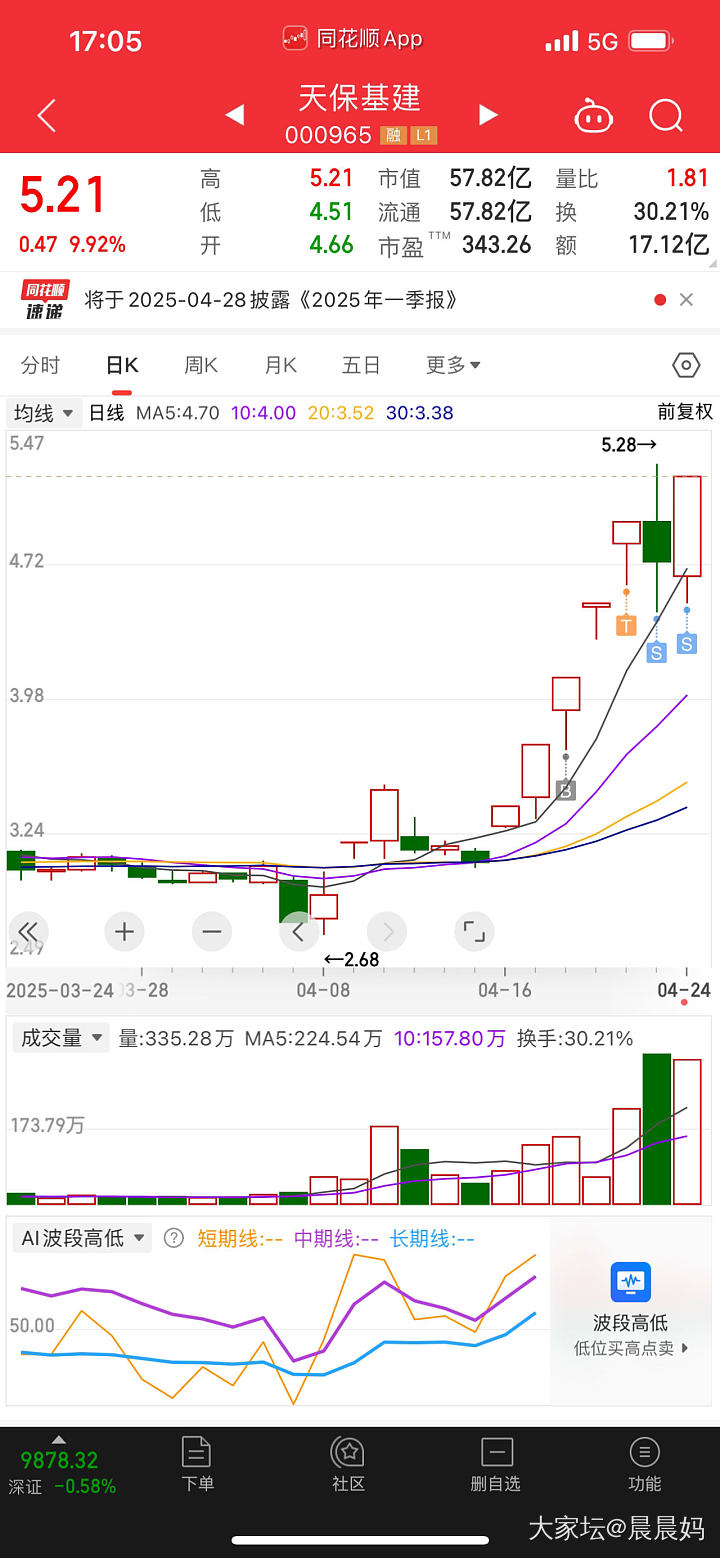This screenshot has height=1558, width=720.
Task: Open the 更多 more periods dropdown
Action: coord(453,365)
